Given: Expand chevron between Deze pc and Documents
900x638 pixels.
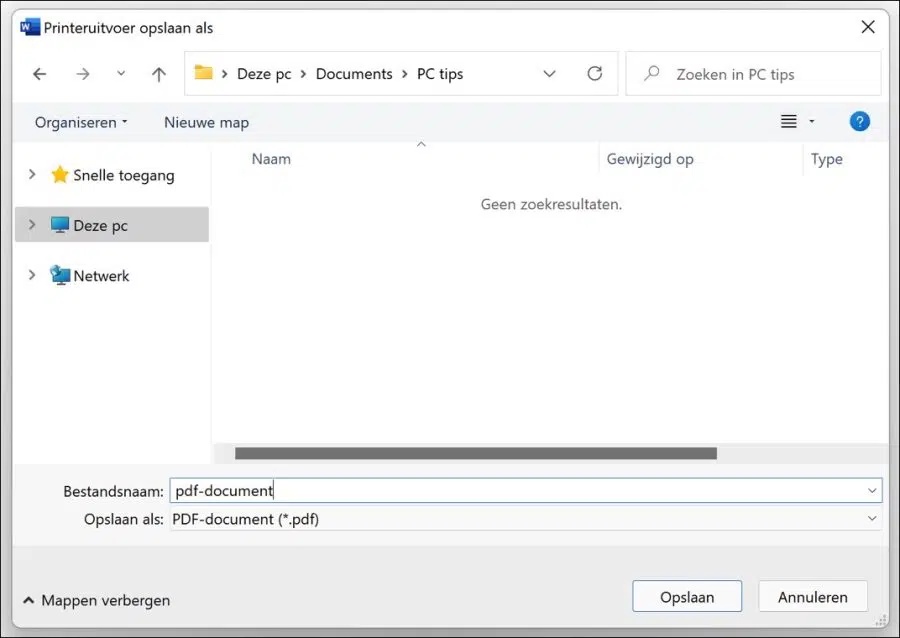Looking at the screenshot, I should [303, 74].
